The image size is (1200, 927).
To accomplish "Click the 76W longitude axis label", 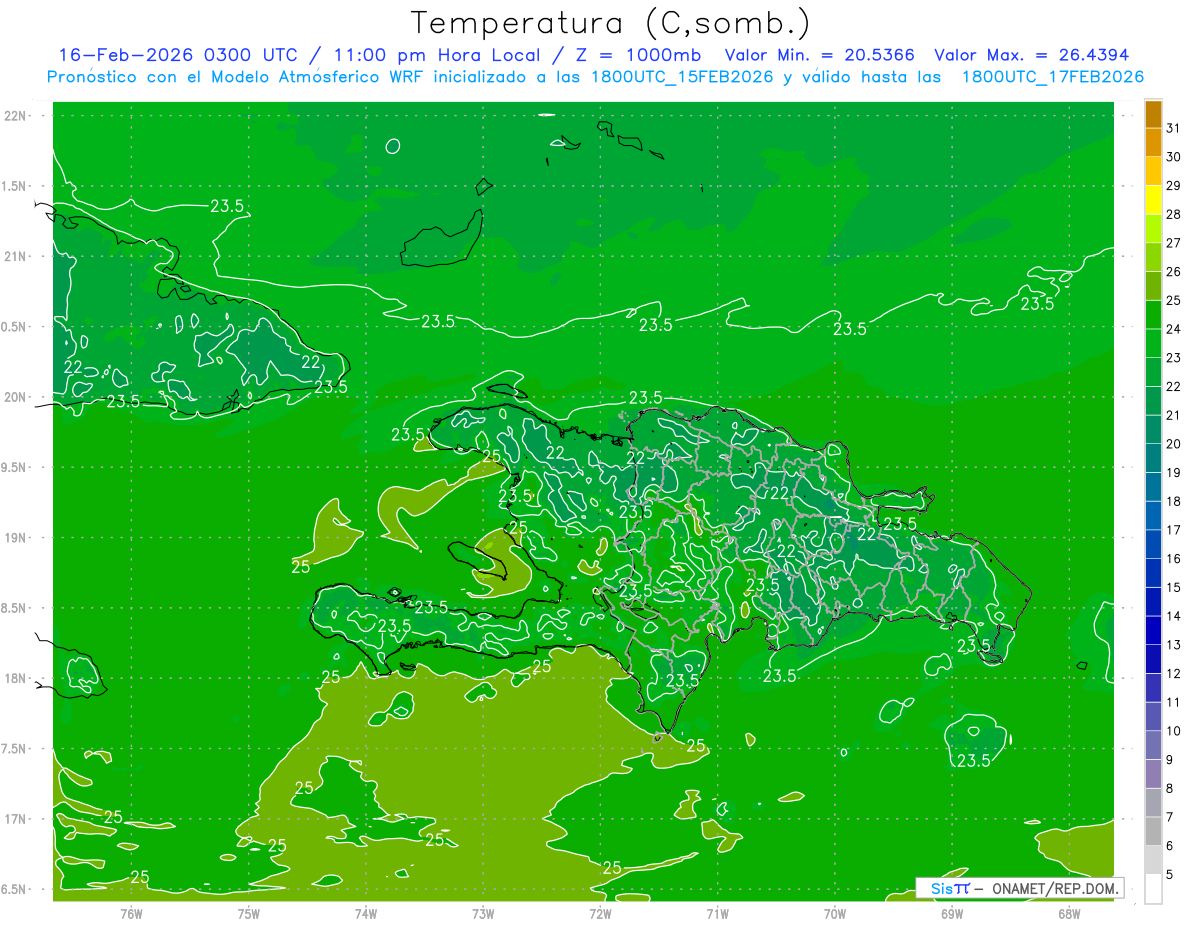I will click(131, 914).
